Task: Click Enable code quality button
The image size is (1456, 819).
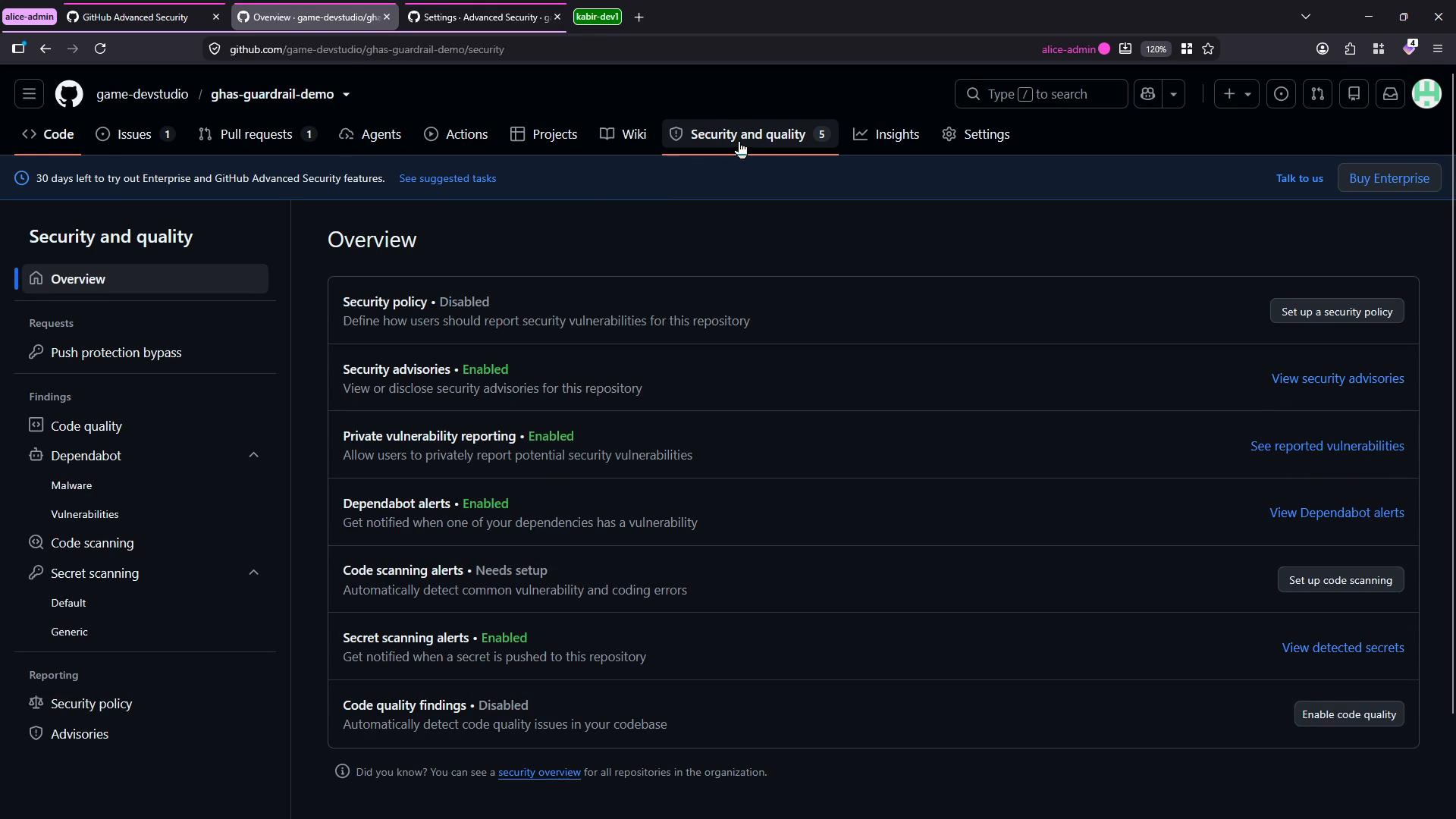Action: tap(1348, 714)
